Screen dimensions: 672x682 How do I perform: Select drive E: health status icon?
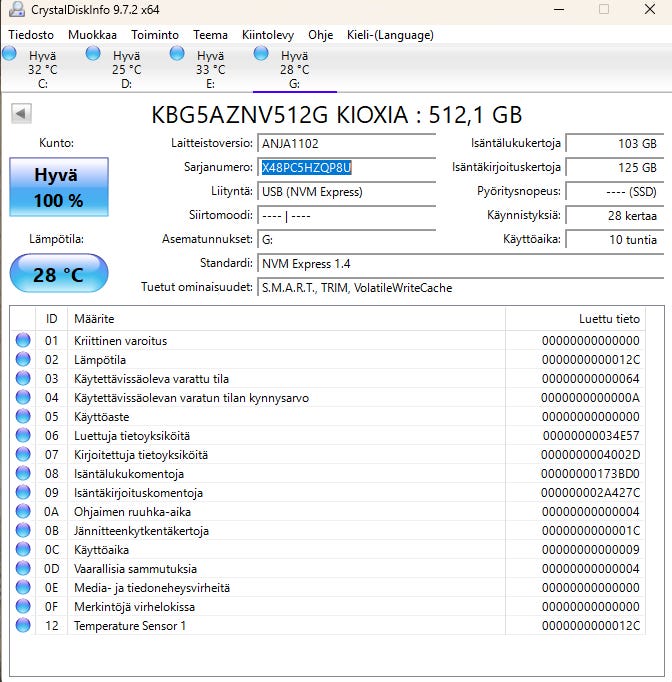(177, 54)
